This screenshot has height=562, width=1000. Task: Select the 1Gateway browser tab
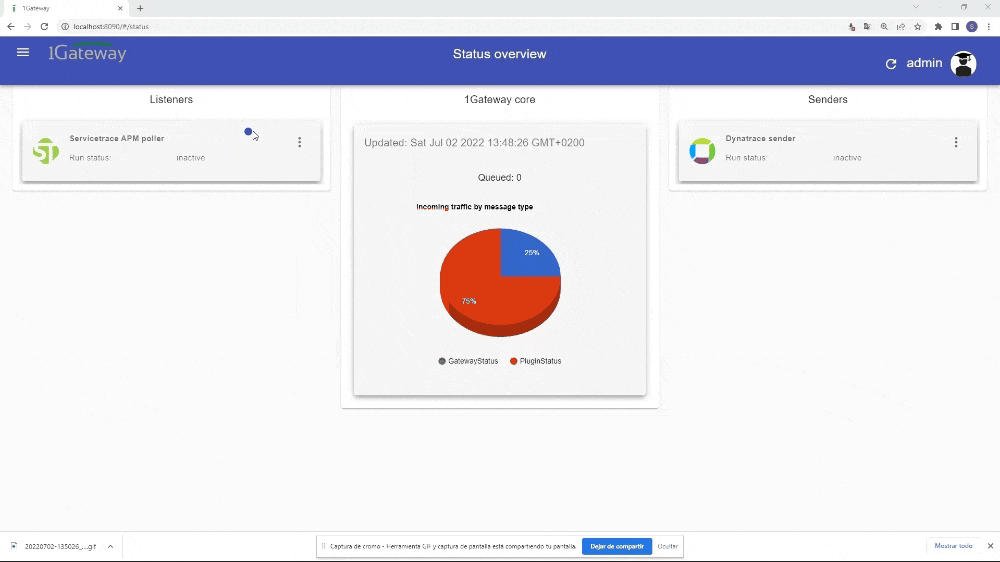tap(65, 8)
